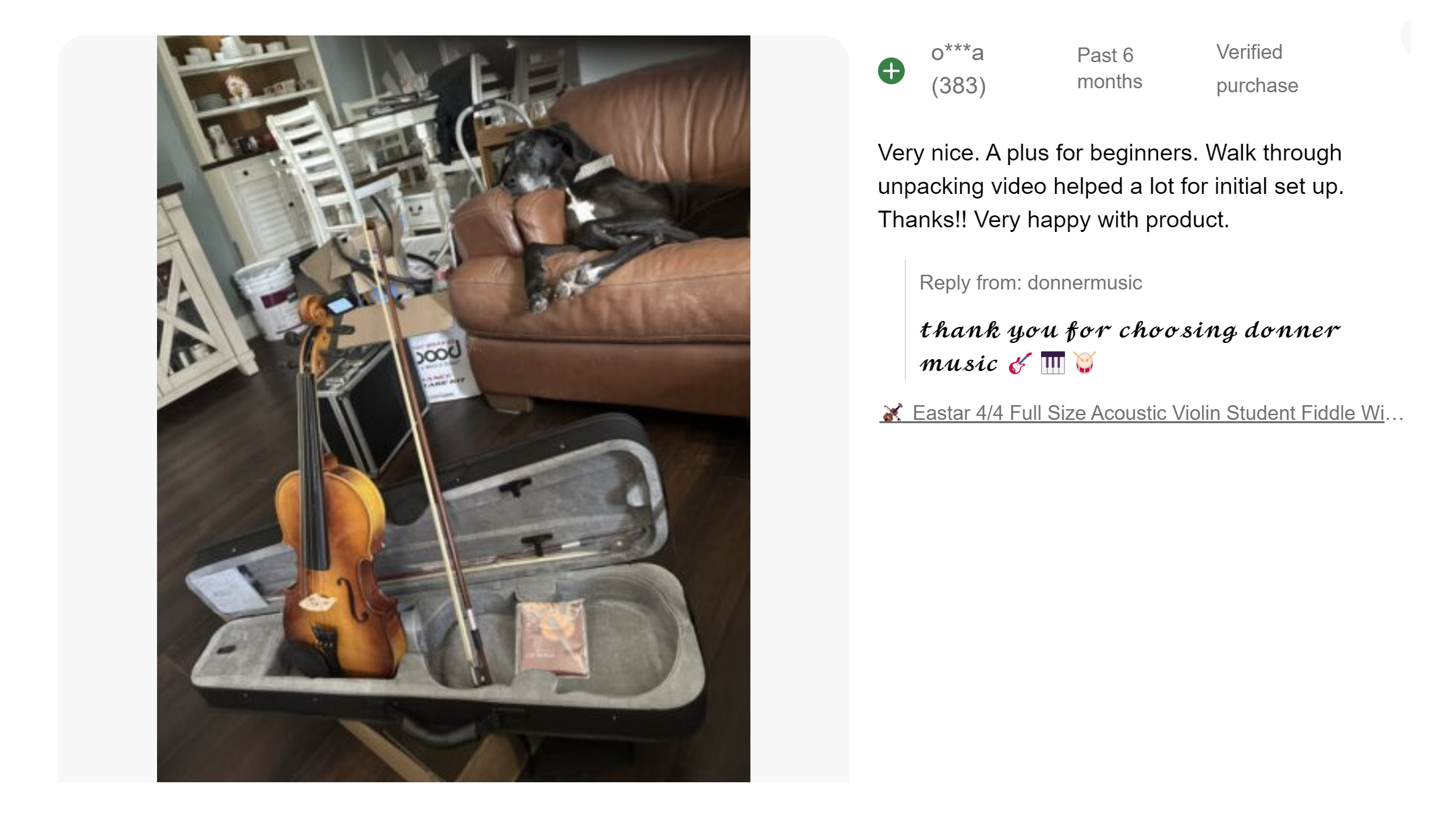The image size is (1456, 815).
Task: Click the feedback score (383)
Action: pos(958,86)
